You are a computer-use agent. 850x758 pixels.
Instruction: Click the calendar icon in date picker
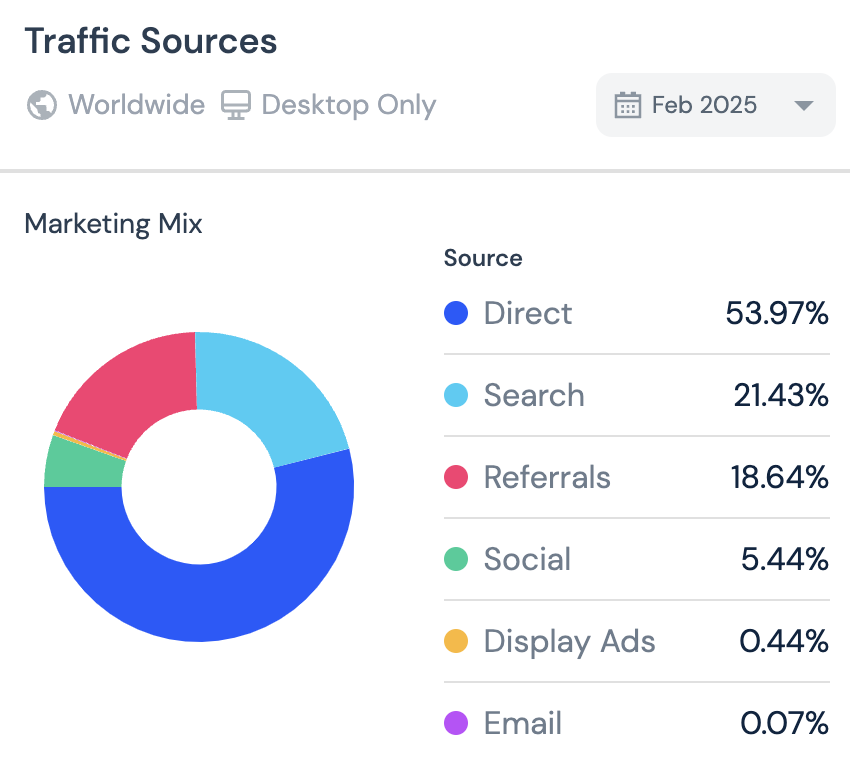[x=628, y=105]
